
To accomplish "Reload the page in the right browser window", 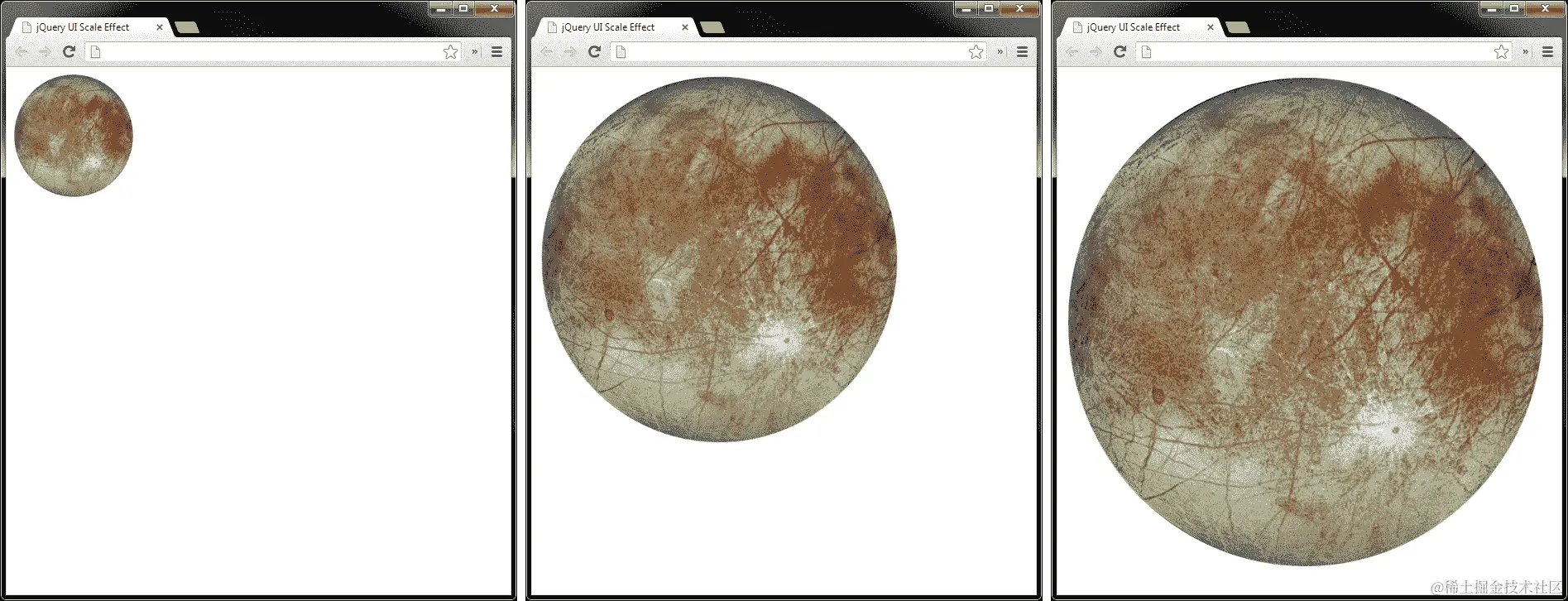I will click(x=1120, y=51).
